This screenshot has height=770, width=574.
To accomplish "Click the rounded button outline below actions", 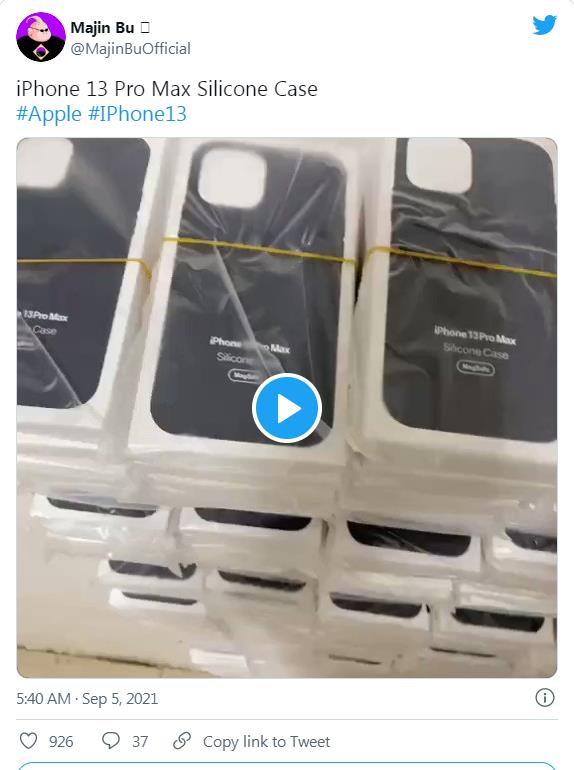I will pyautogui.click(x=287, y=766).
